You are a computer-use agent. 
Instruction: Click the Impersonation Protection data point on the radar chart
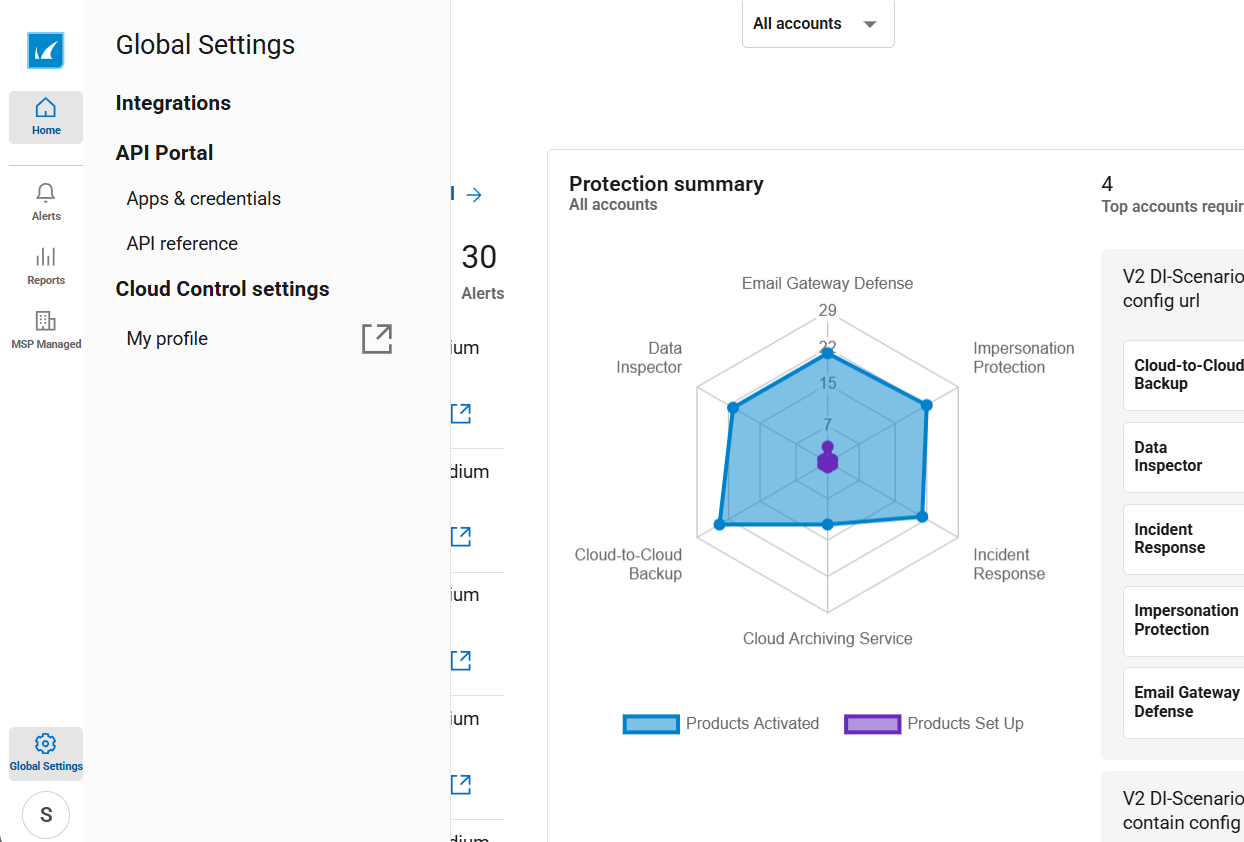pyautogui.click(x=926, y=405)
